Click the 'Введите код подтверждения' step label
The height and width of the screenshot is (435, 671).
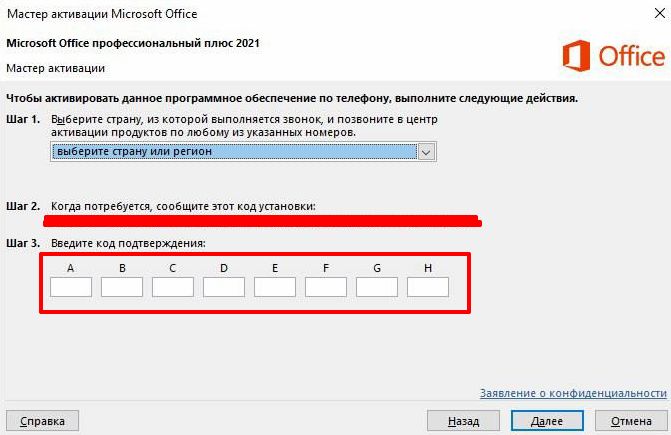click(128, 243)
